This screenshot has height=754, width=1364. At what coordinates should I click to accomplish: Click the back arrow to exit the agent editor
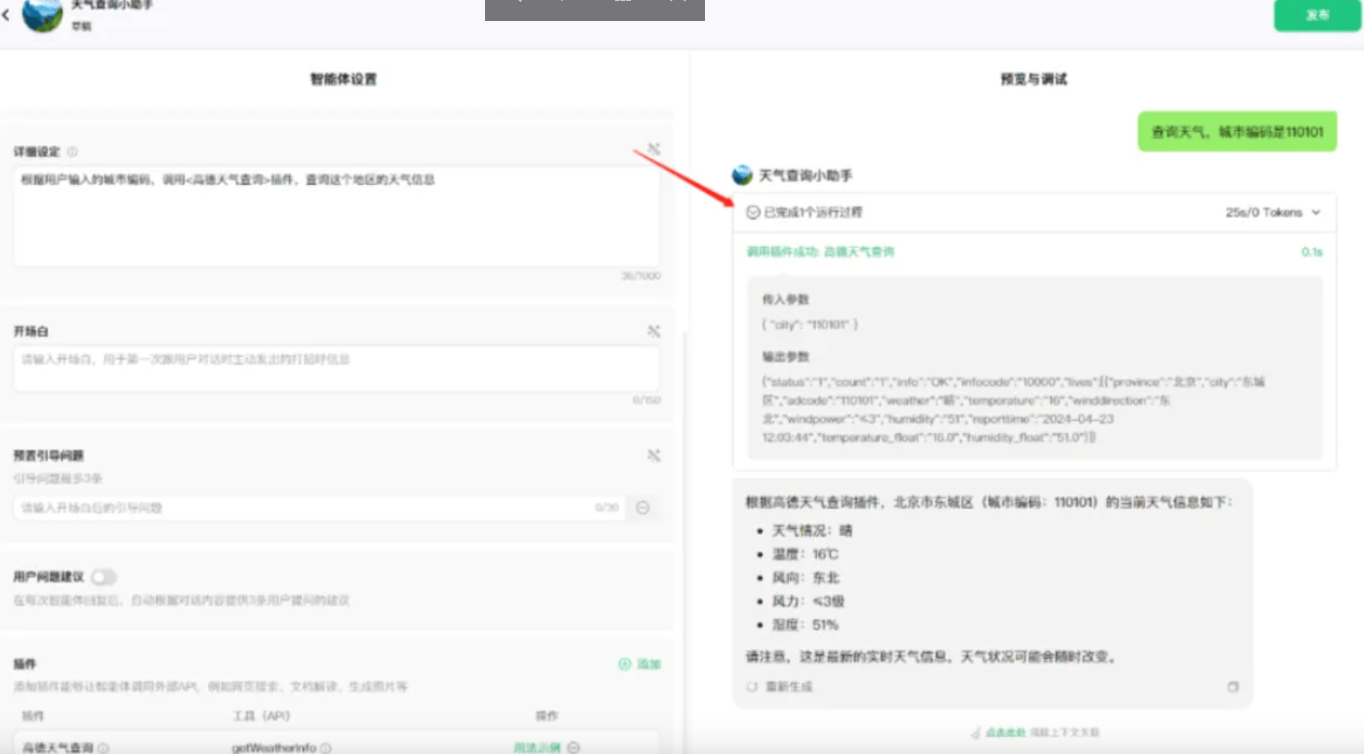point(8,15)
